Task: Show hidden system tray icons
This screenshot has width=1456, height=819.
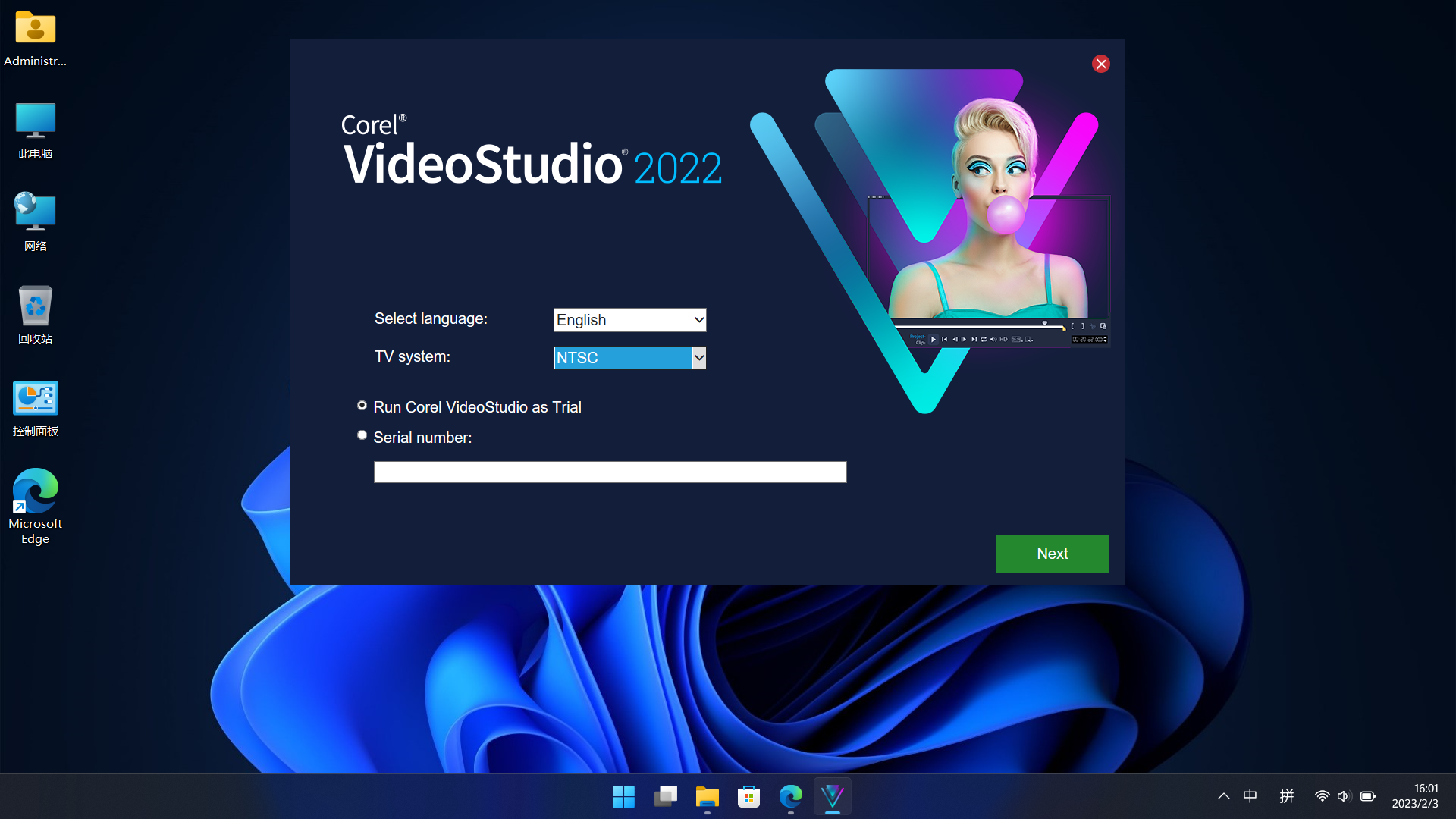Action: click(x=1223, y=796)
